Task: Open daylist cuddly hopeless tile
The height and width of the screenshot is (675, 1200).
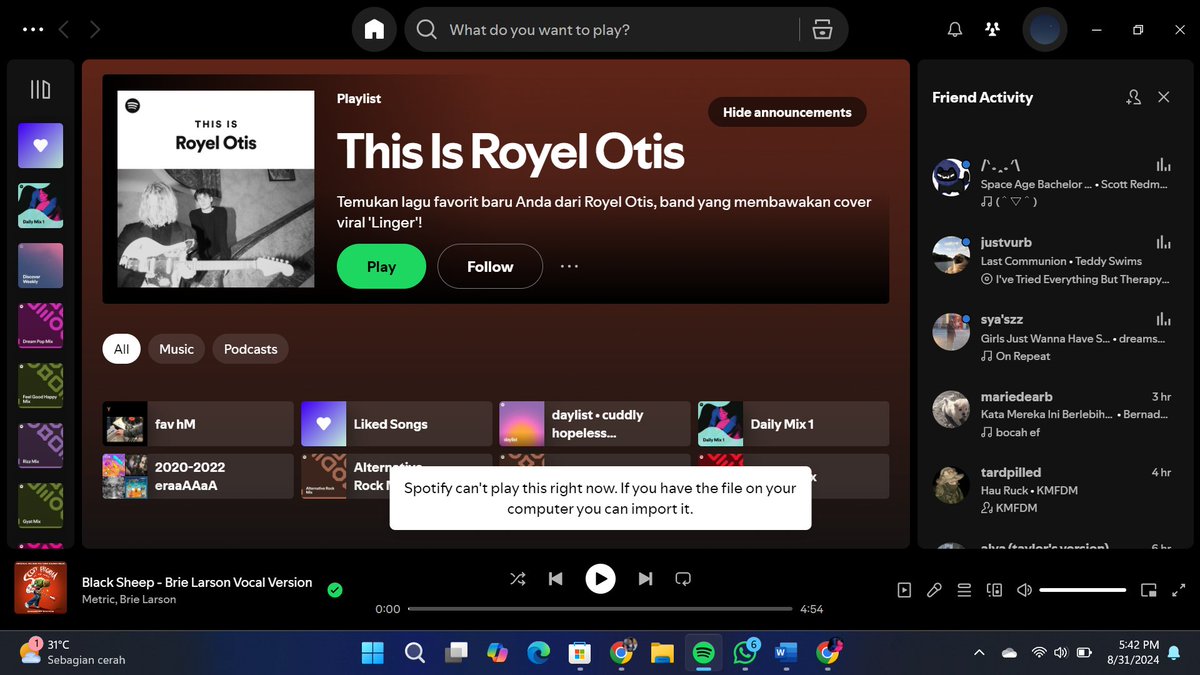Action: coord(594,424)
